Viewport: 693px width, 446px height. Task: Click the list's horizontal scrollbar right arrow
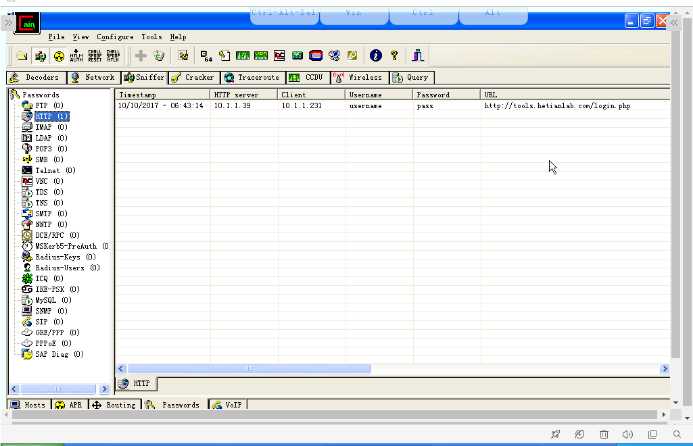[665, 369]
